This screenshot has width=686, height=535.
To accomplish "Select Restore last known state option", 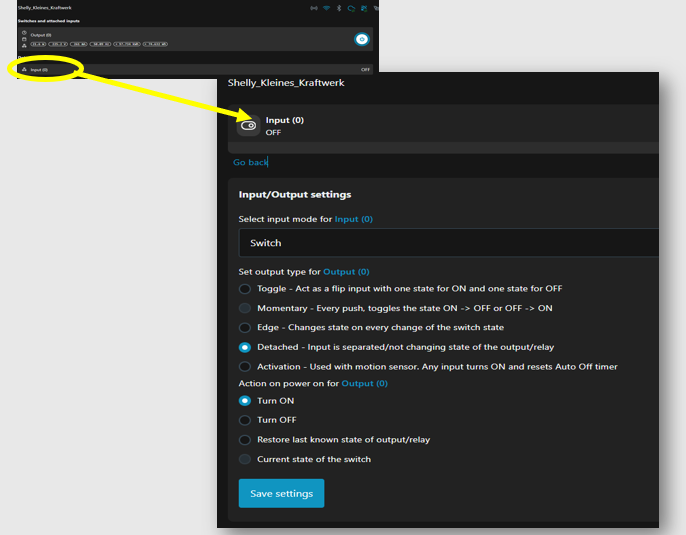I will tap(245, 440).
